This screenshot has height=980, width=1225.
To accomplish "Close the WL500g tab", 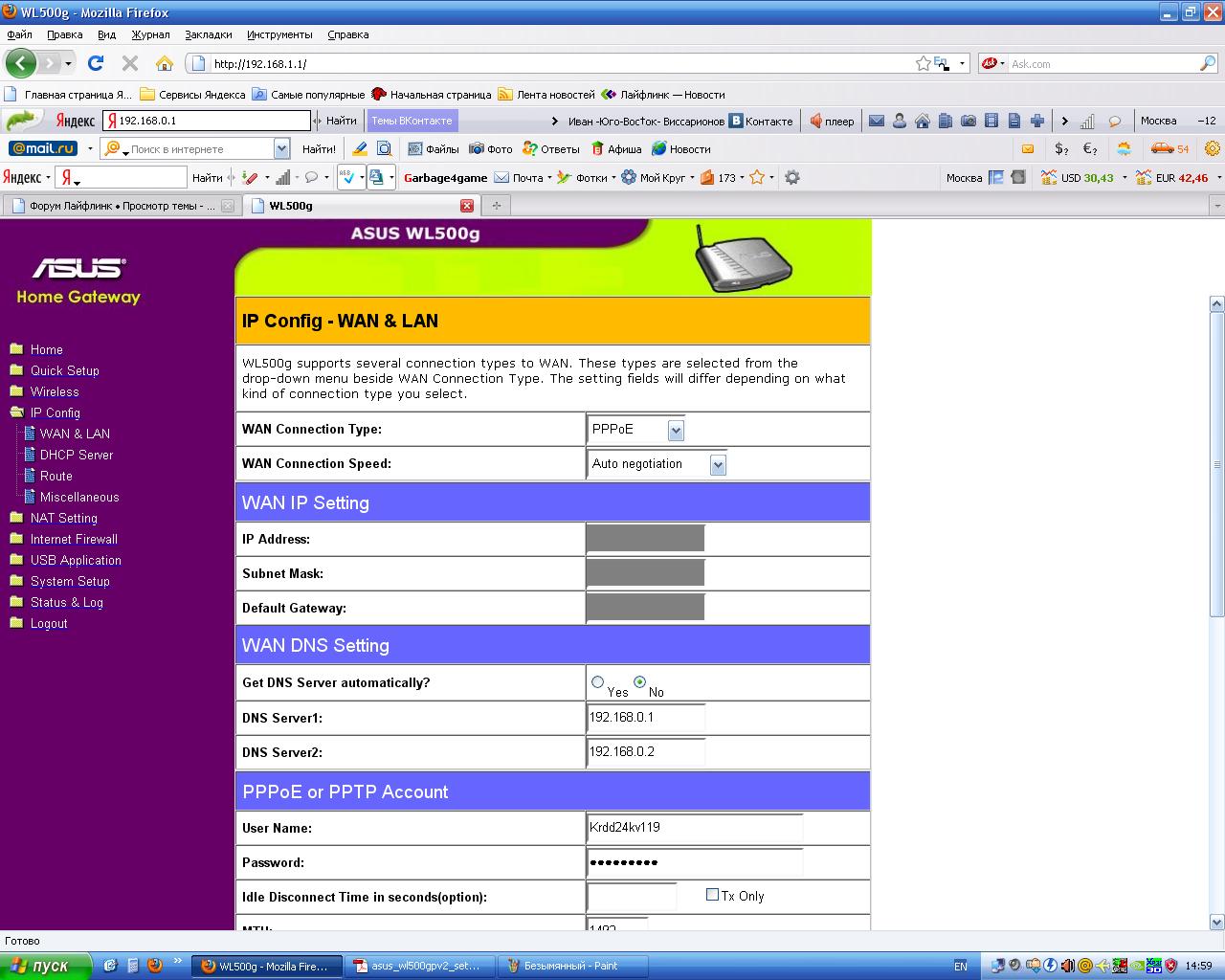I will point(467,206).
